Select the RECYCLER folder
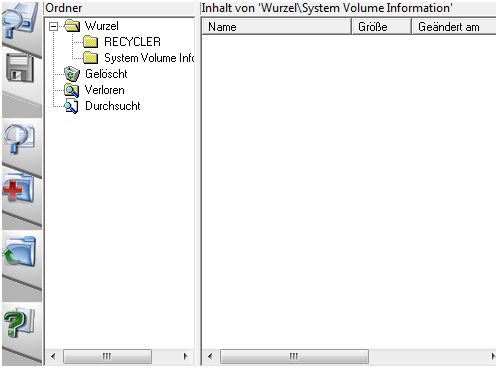Screen dimensions: 498x368 point(132,42)
